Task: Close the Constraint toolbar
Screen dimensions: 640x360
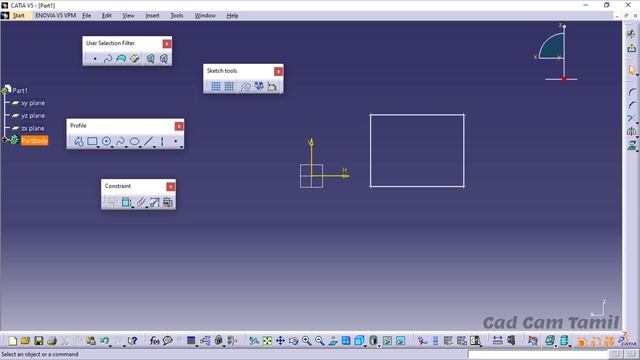Action: pos(171,187)
